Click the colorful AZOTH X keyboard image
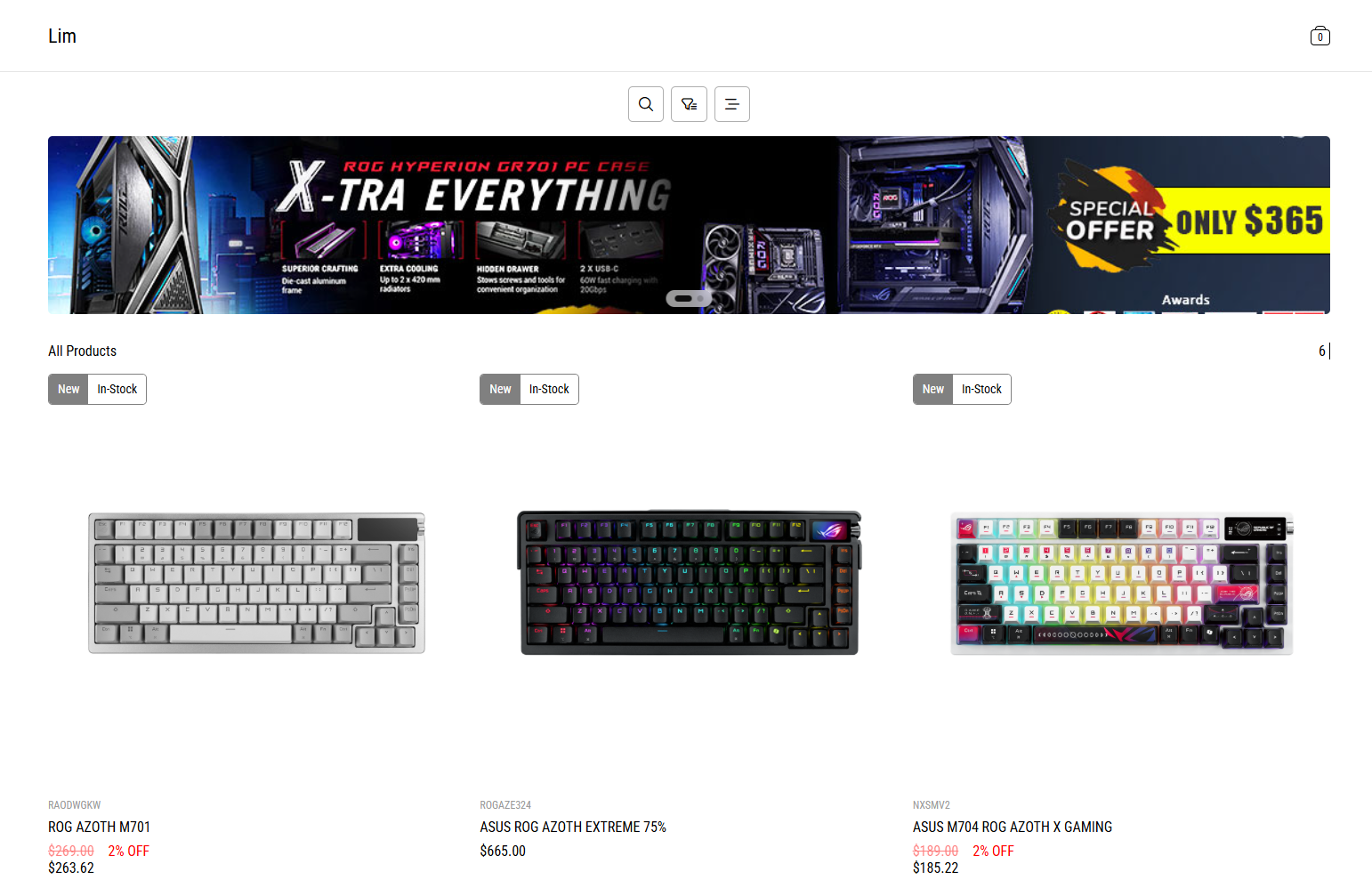 tap(1121, 584)
